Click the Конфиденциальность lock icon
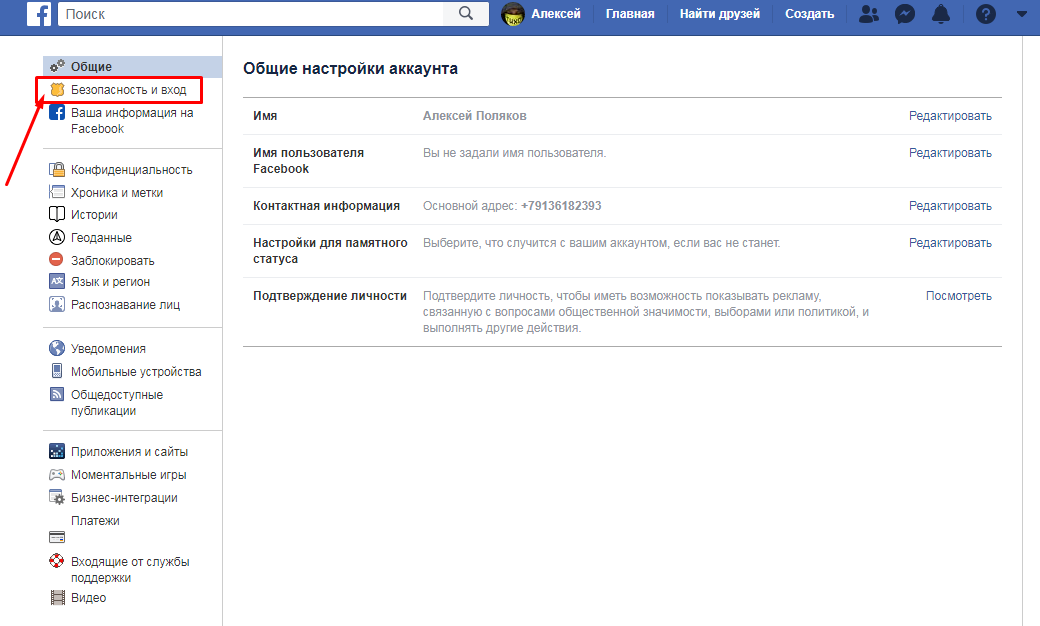Viewport: 1040px width, 626px height. 57,169
